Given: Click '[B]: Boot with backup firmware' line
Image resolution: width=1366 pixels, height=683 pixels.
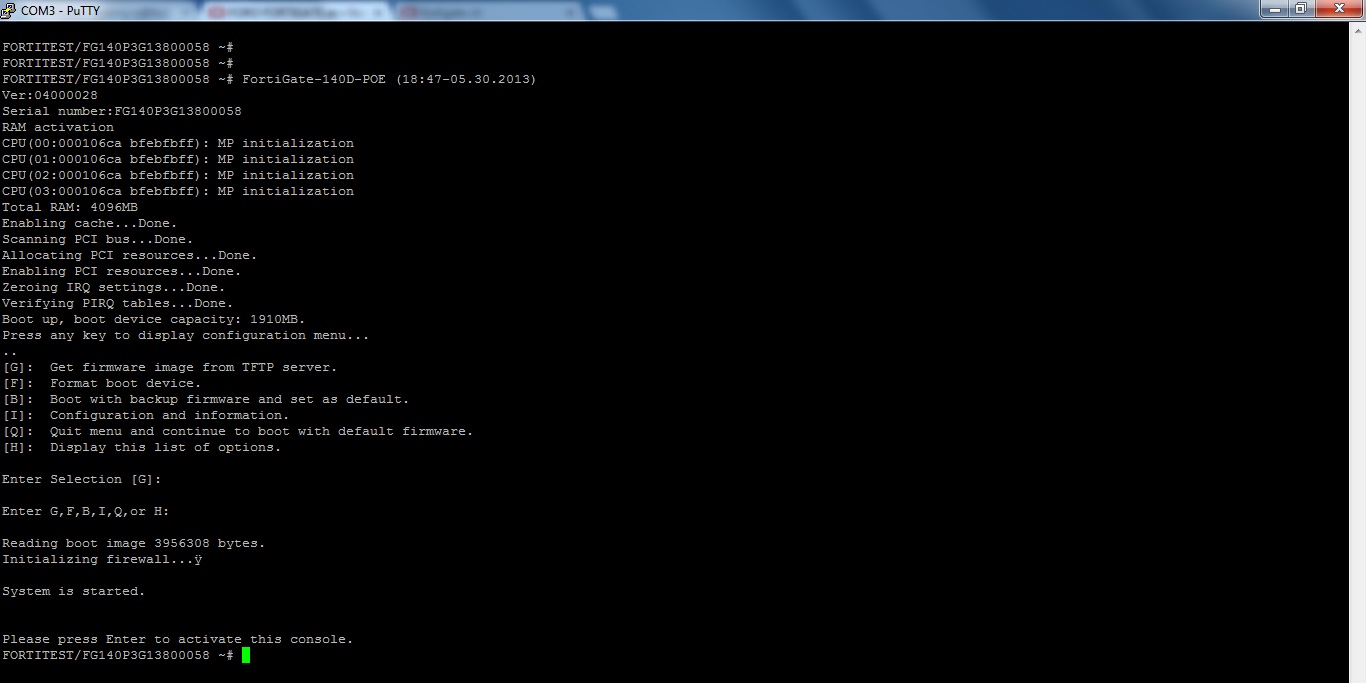Looking at the screenshot, I should point(206,399).
